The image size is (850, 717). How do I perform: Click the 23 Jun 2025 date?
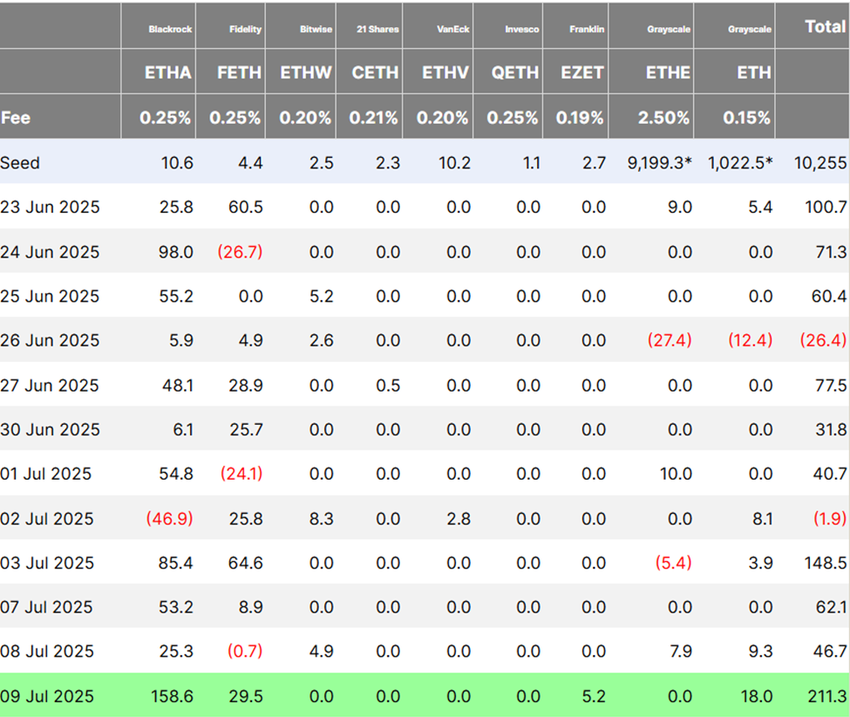pyautogui.click(x=50, y=207)
